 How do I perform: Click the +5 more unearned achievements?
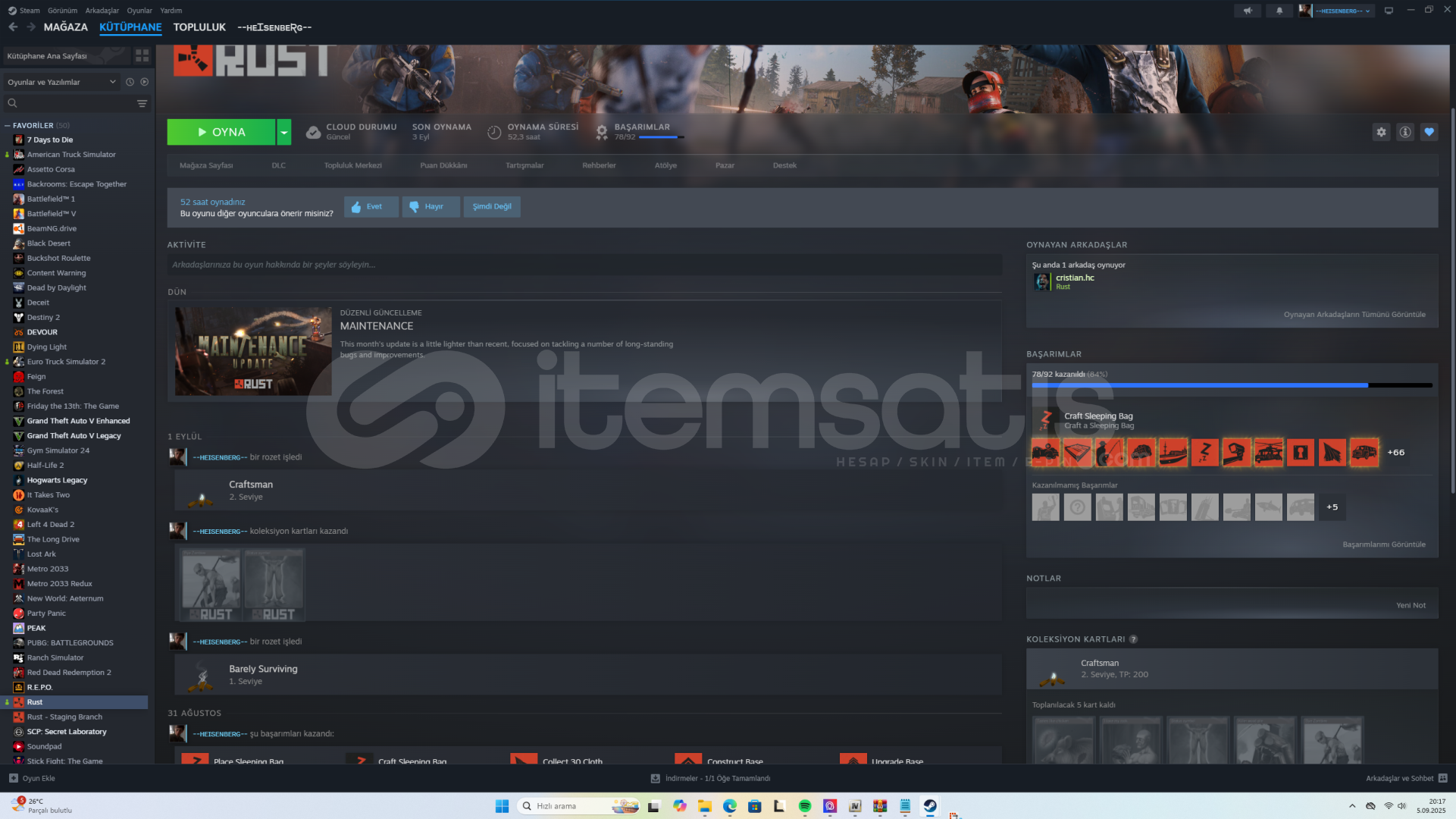click(x=1332, y=507)
